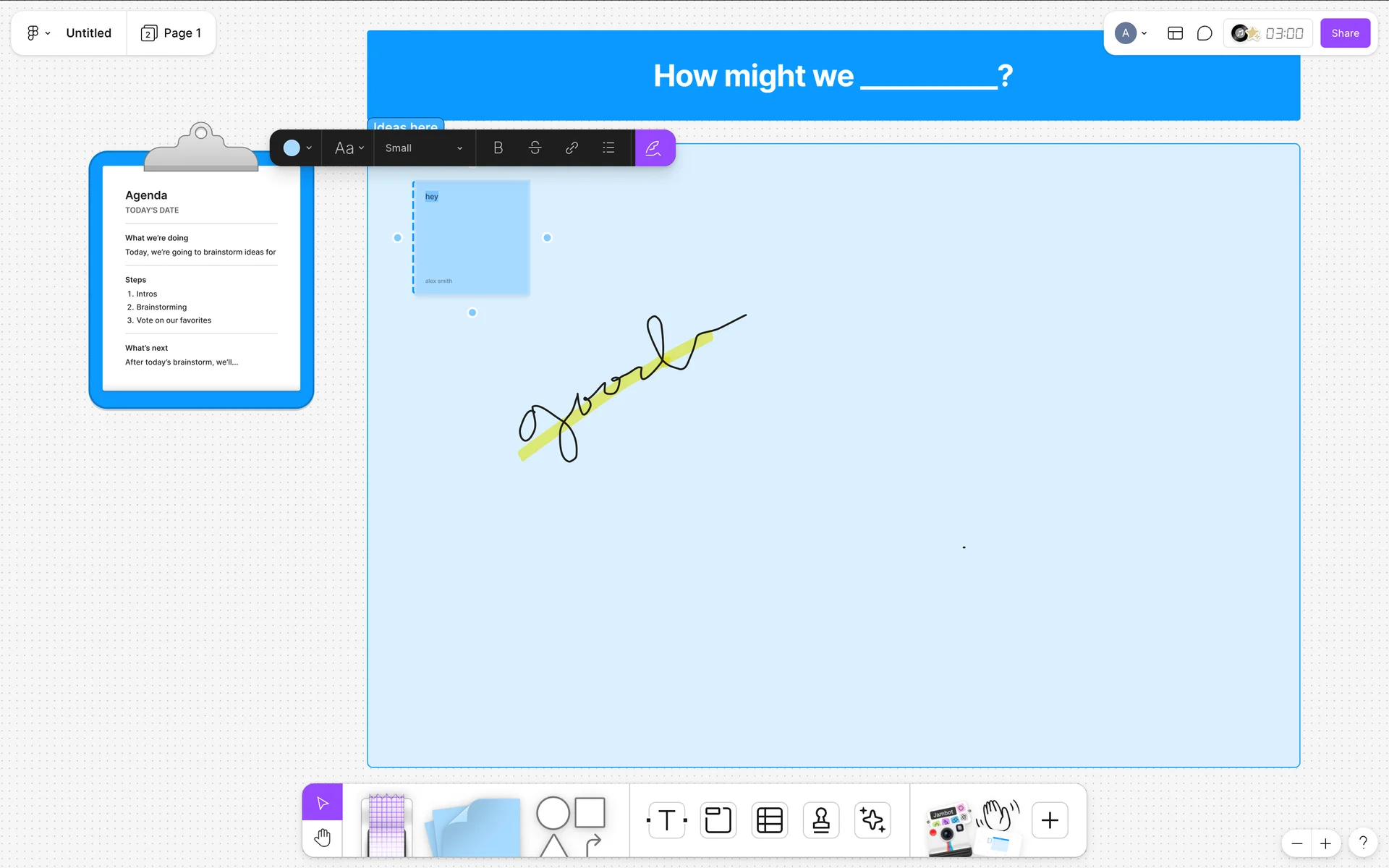Toggle strikethrough formatting
The width and height of the screenshot is (1389, 868).
click(535, 148)
